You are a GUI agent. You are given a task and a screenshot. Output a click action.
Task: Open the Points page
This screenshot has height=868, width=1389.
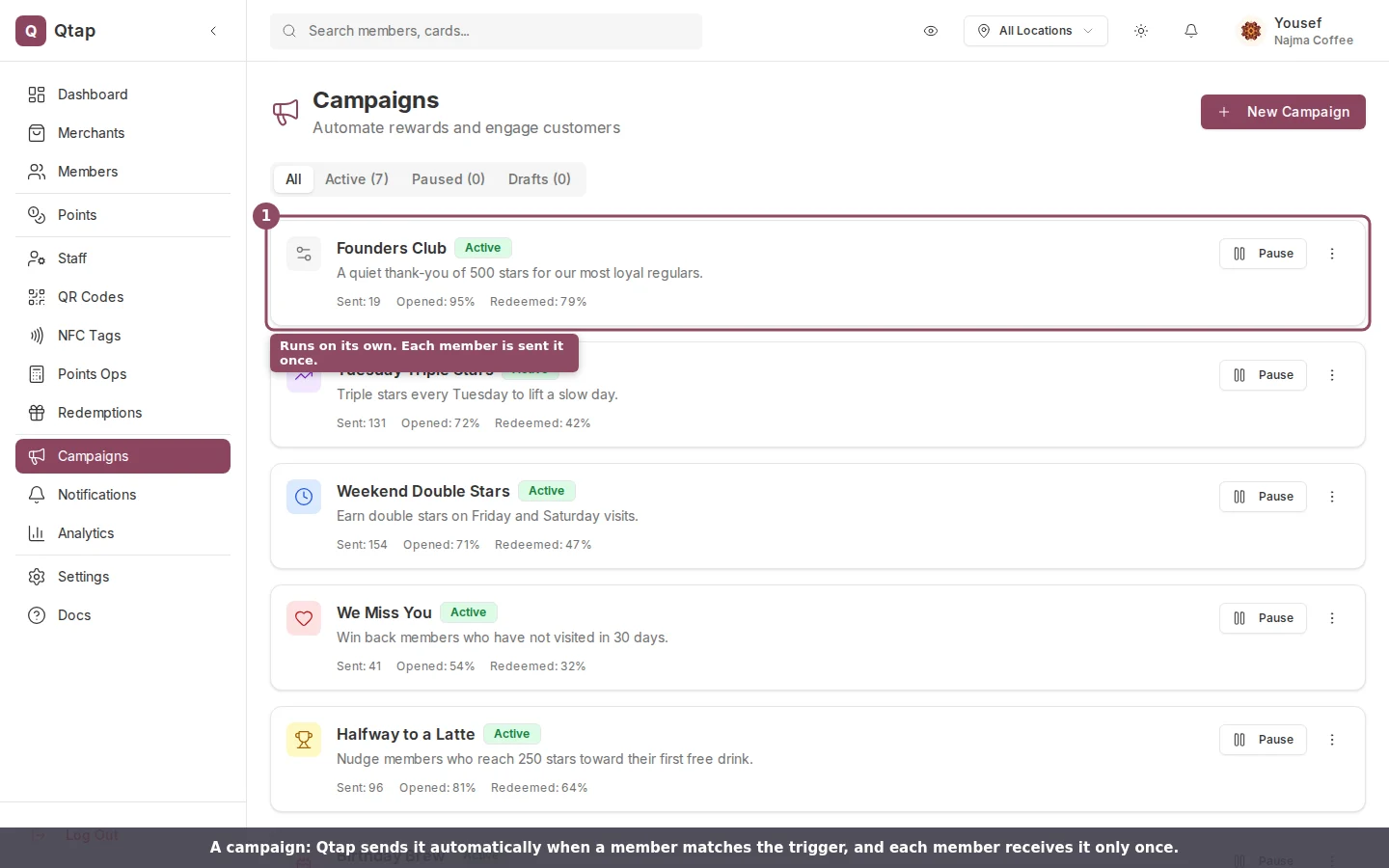point(123,215)
